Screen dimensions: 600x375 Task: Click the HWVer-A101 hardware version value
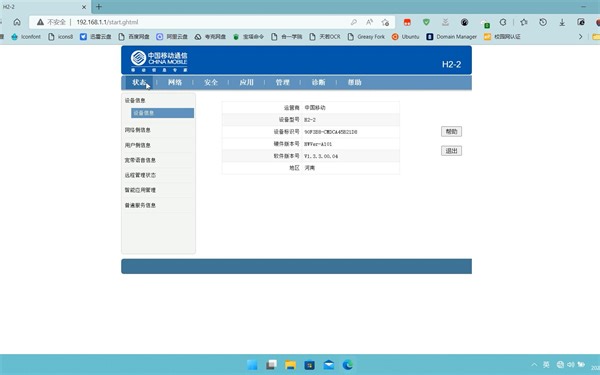coord(318,144)
